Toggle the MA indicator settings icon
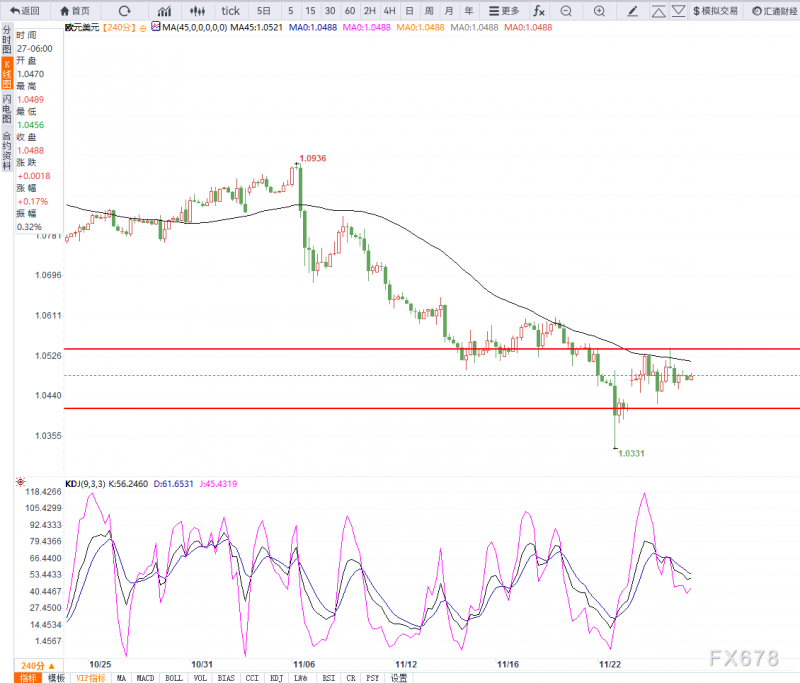The image size is (800, 683). [156, 27]
